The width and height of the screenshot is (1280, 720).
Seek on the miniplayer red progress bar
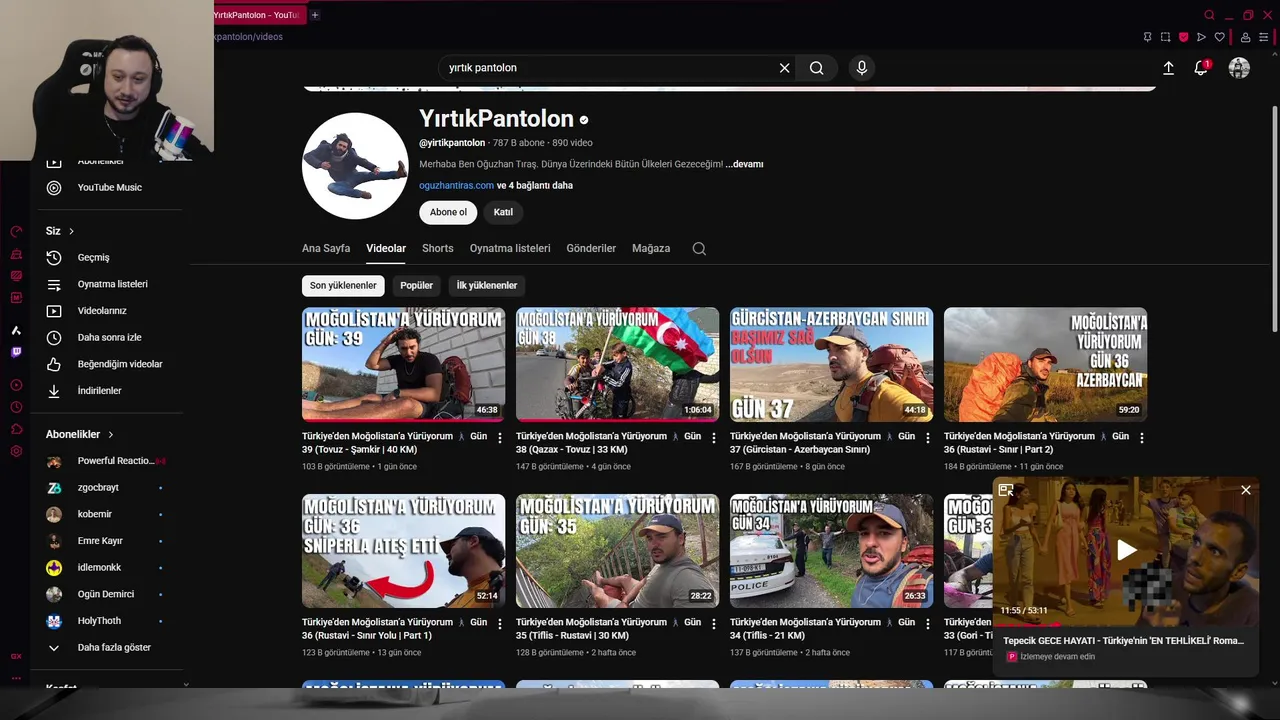1026,625
